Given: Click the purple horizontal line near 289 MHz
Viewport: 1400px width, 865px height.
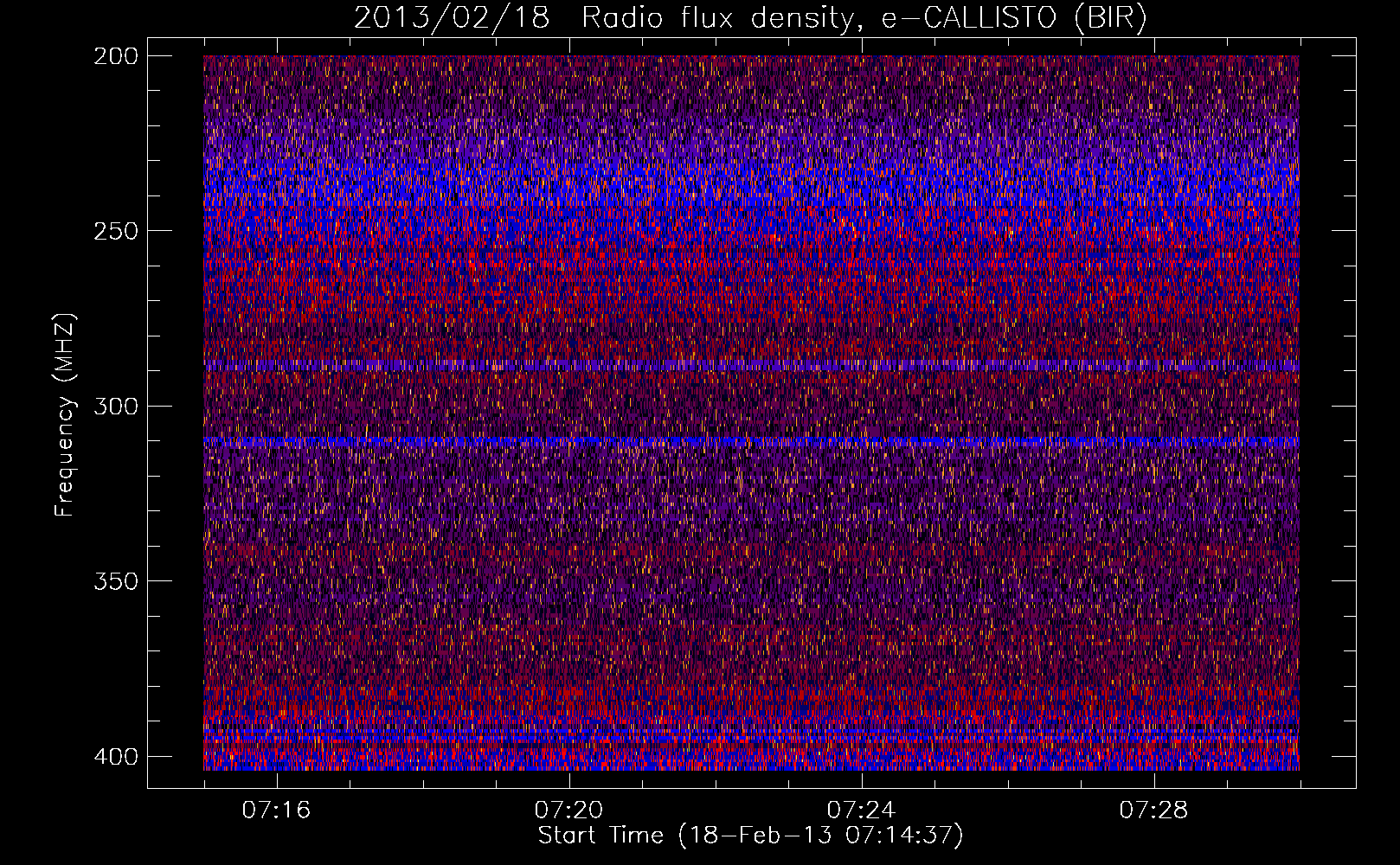Looking at the screenshot, I should click(751, 366).
